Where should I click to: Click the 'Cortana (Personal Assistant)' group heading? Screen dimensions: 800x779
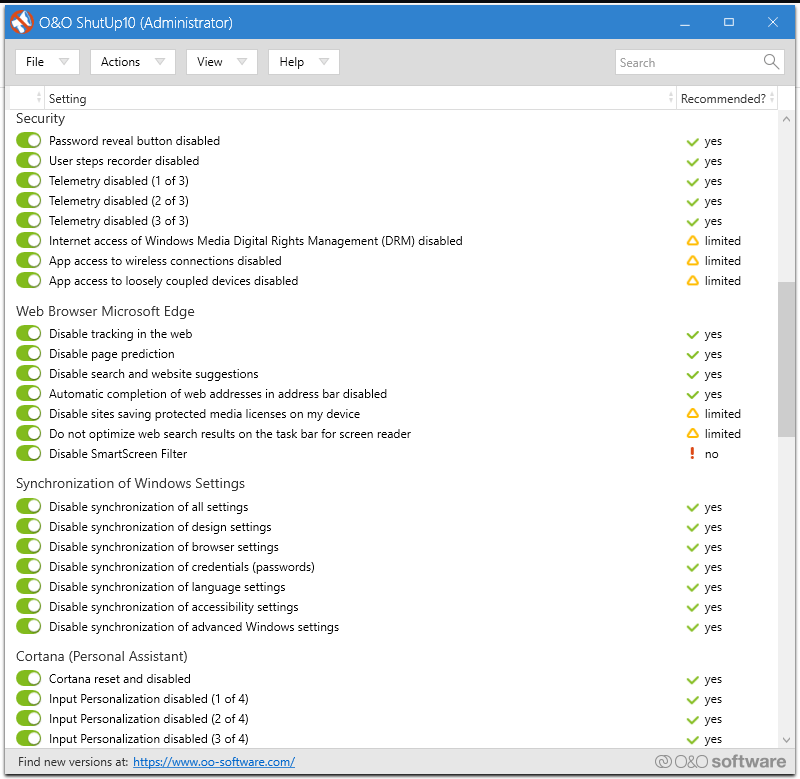coord(102,656)
